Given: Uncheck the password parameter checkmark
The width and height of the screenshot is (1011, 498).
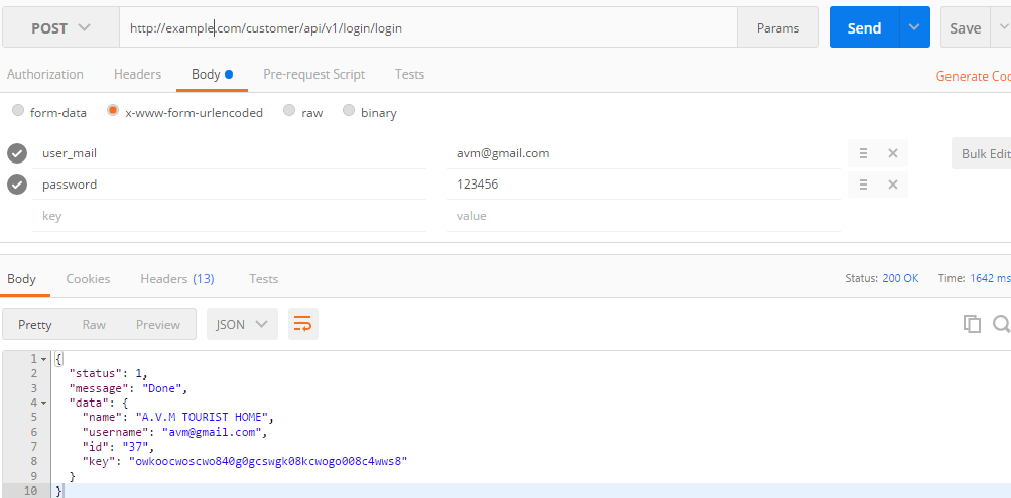Looking at the screenshot, I should (17, 185).
